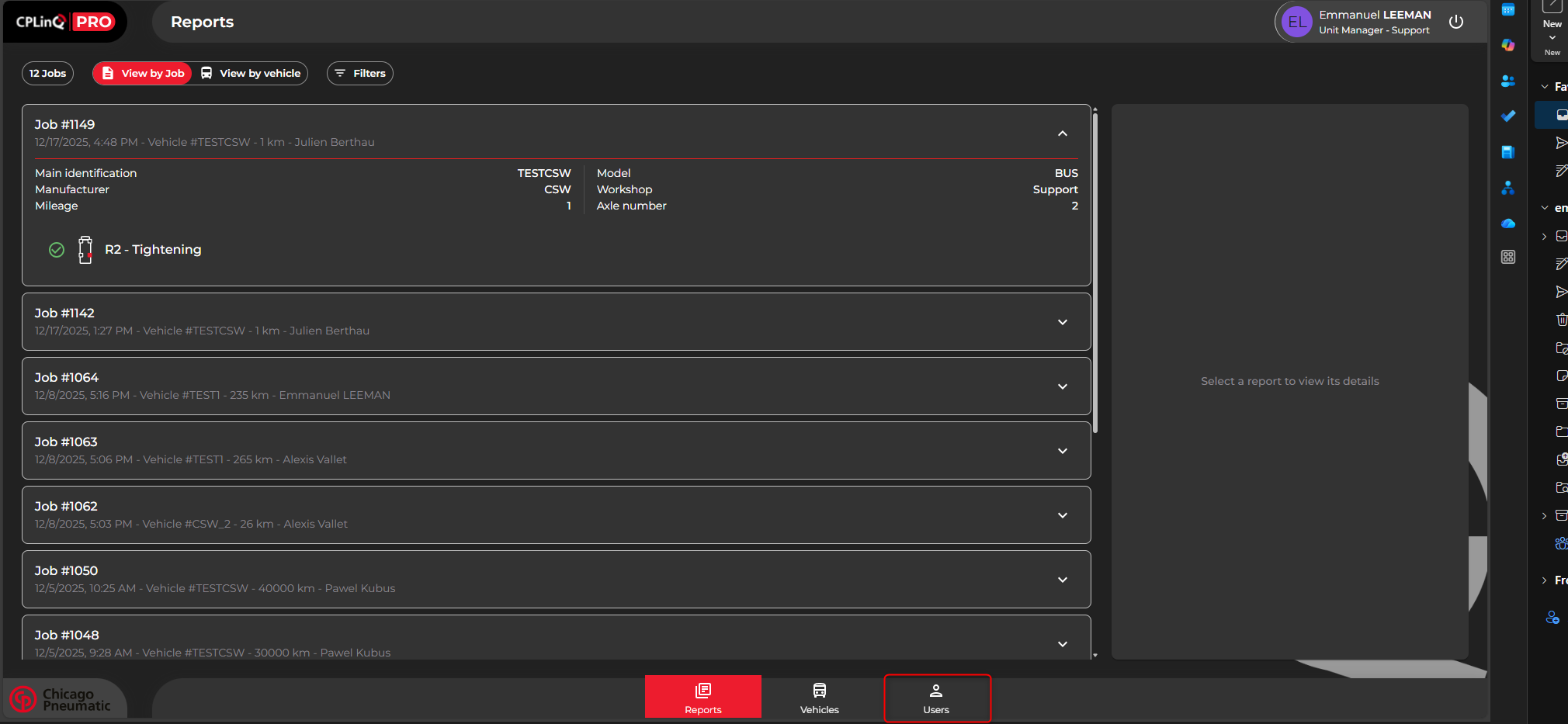
Task: Open the R2 - Tightening report
Action: [x=153, y=250]
